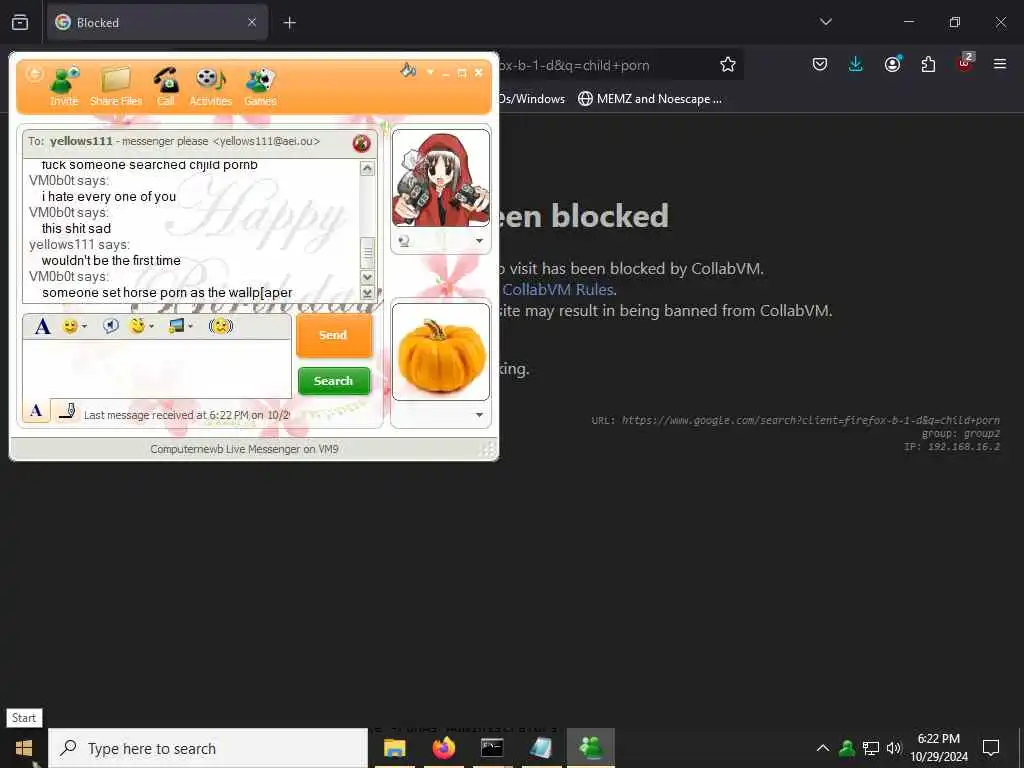Close the Blocked tab

pos(251,22)
